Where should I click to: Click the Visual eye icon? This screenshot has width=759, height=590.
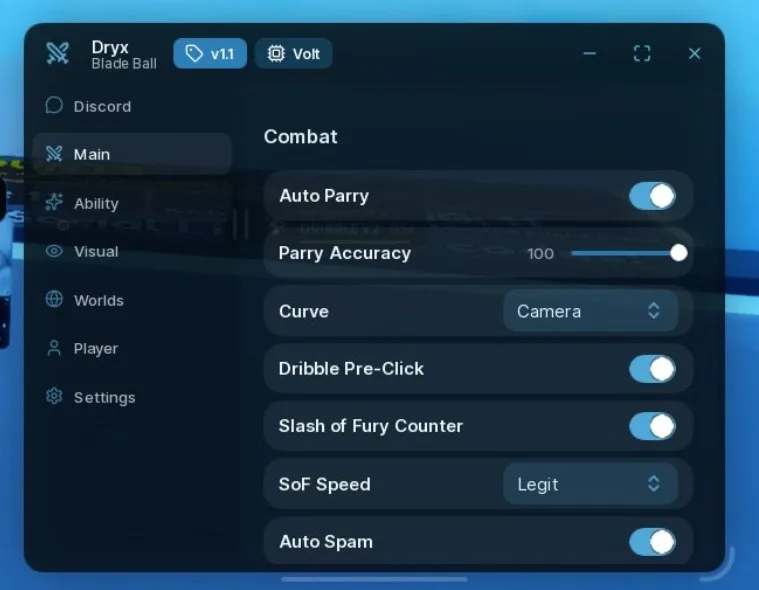[54, 251]
